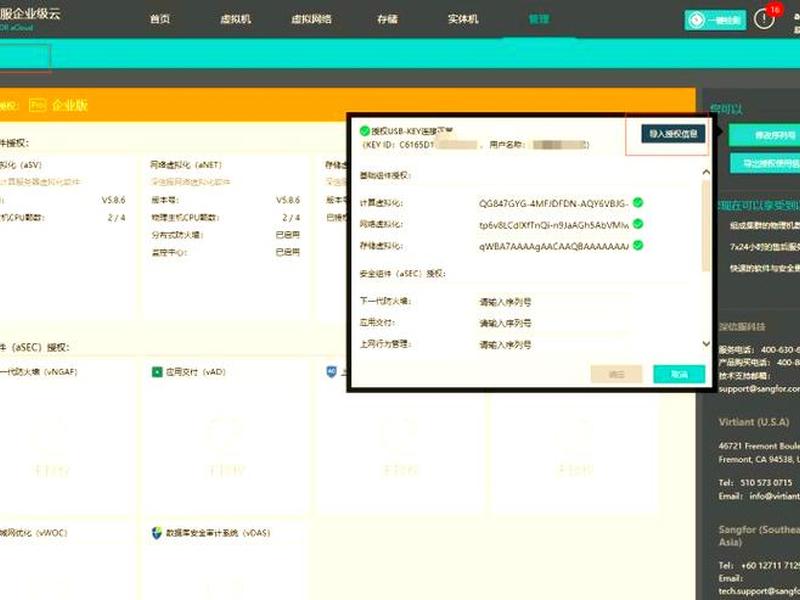Select the 实体机 tab
This screenshot has width=800, height=600.
[x=463, y=19]
